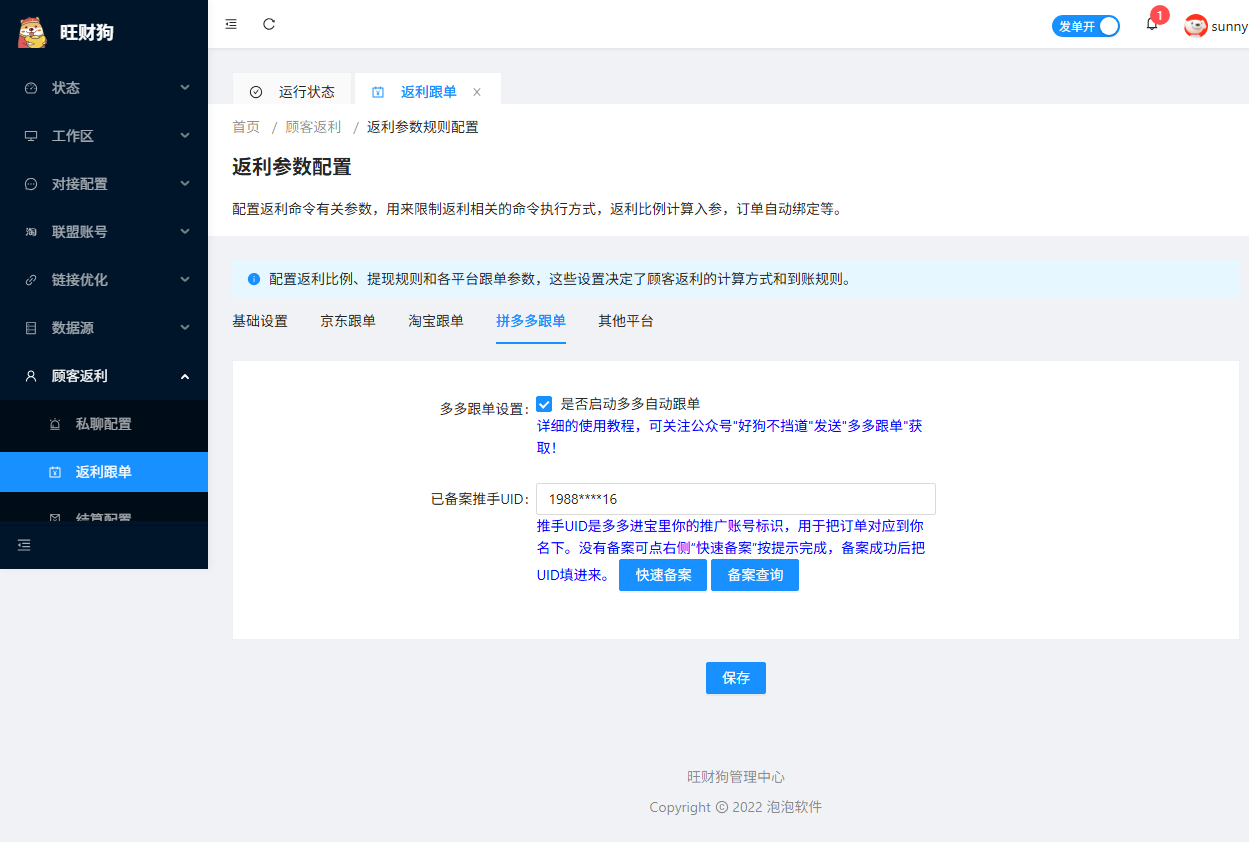Uncheck 是否启动多多自动跟单 checkbox
Viewport: 1249px width, 842px height.
tap(544, 404)
